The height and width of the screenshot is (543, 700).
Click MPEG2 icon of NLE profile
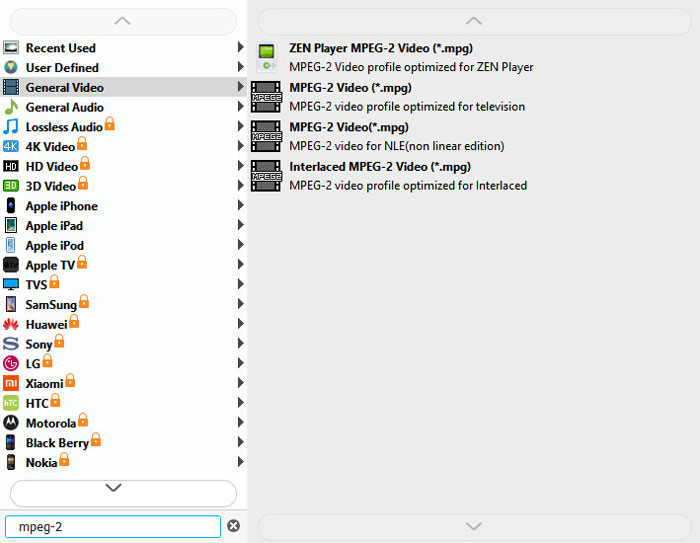(266, 136)
